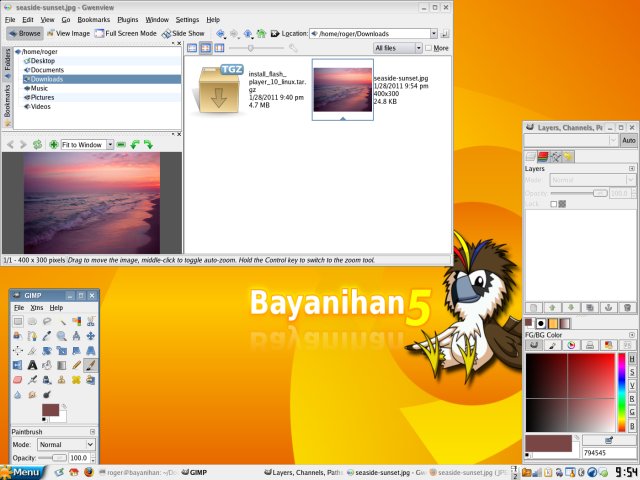
Task: Select the seaside-sunset.jpg thumbnail
Action: click(342, 88)
